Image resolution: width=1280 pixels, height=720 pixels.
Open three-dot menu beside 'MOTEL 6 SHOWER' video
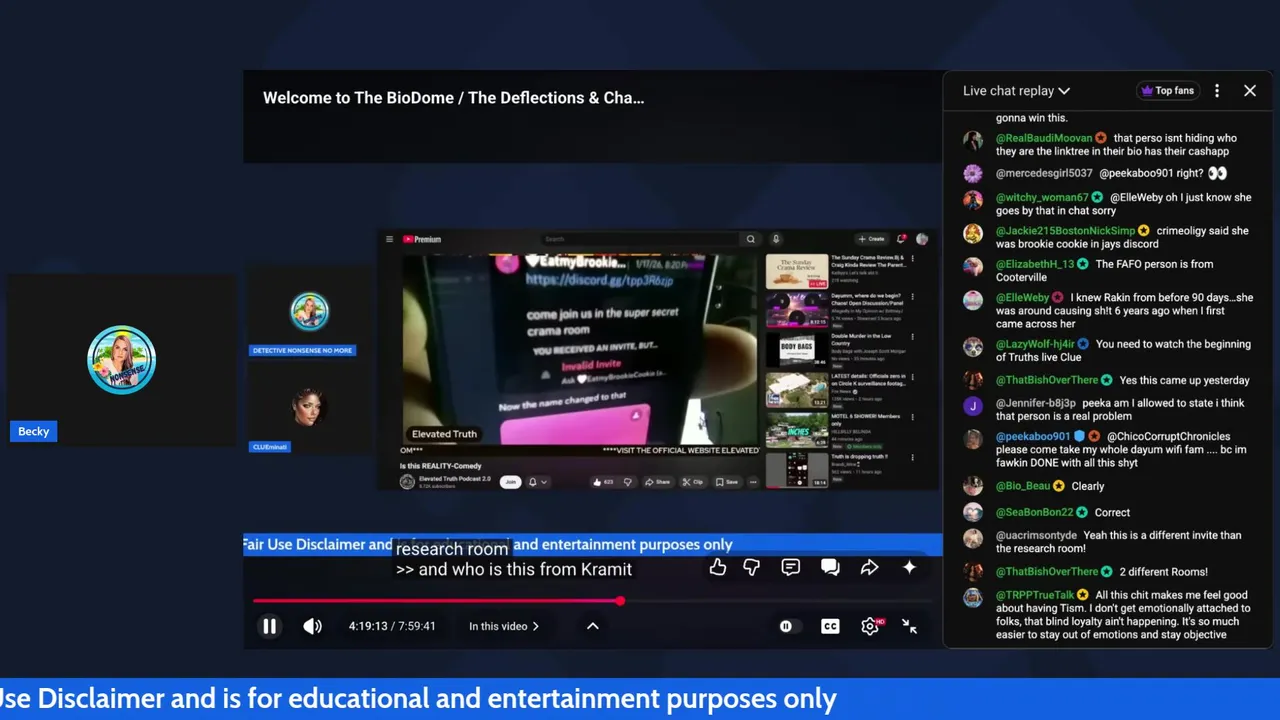[913, 418]
